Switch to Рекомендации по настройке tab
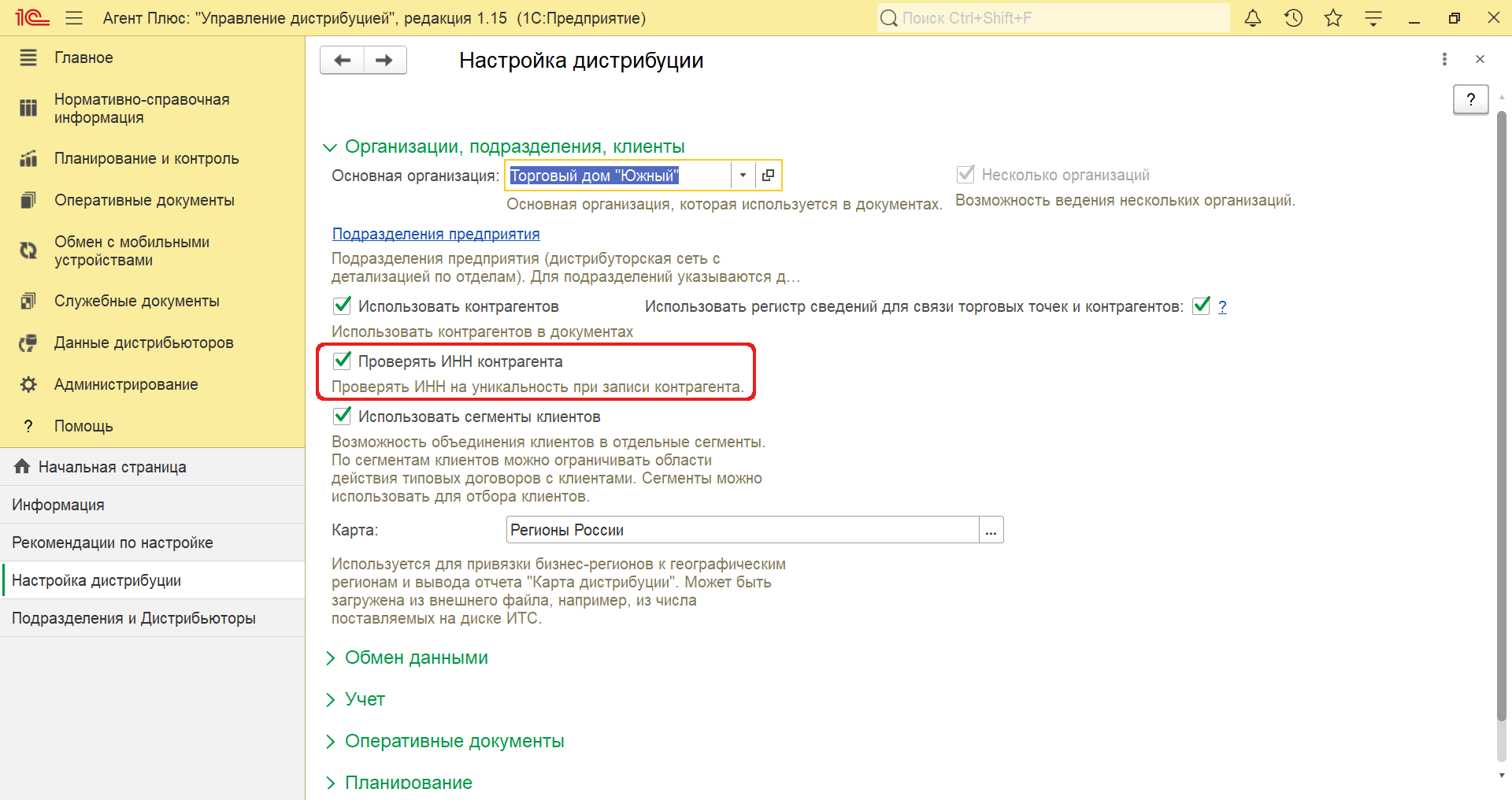 coord(153,543)
